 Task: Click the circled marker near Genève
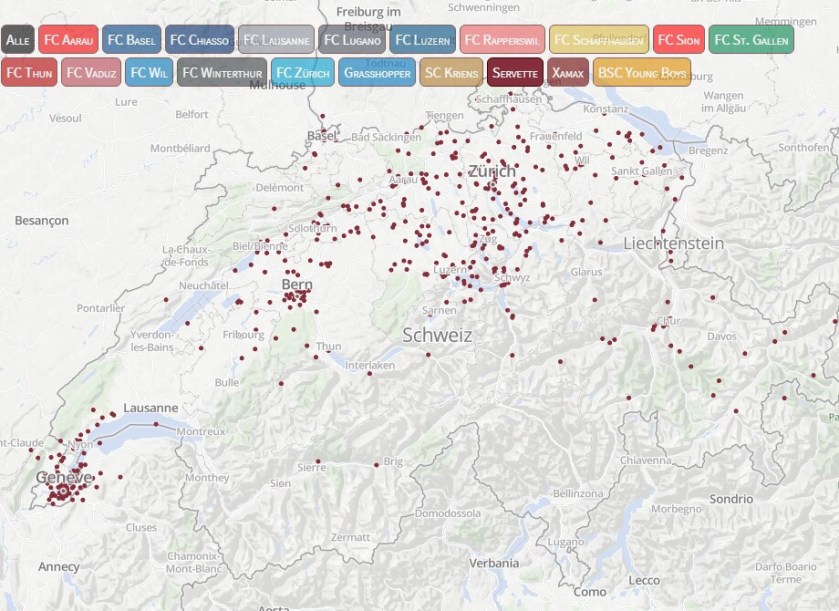[x=63, y=490]
